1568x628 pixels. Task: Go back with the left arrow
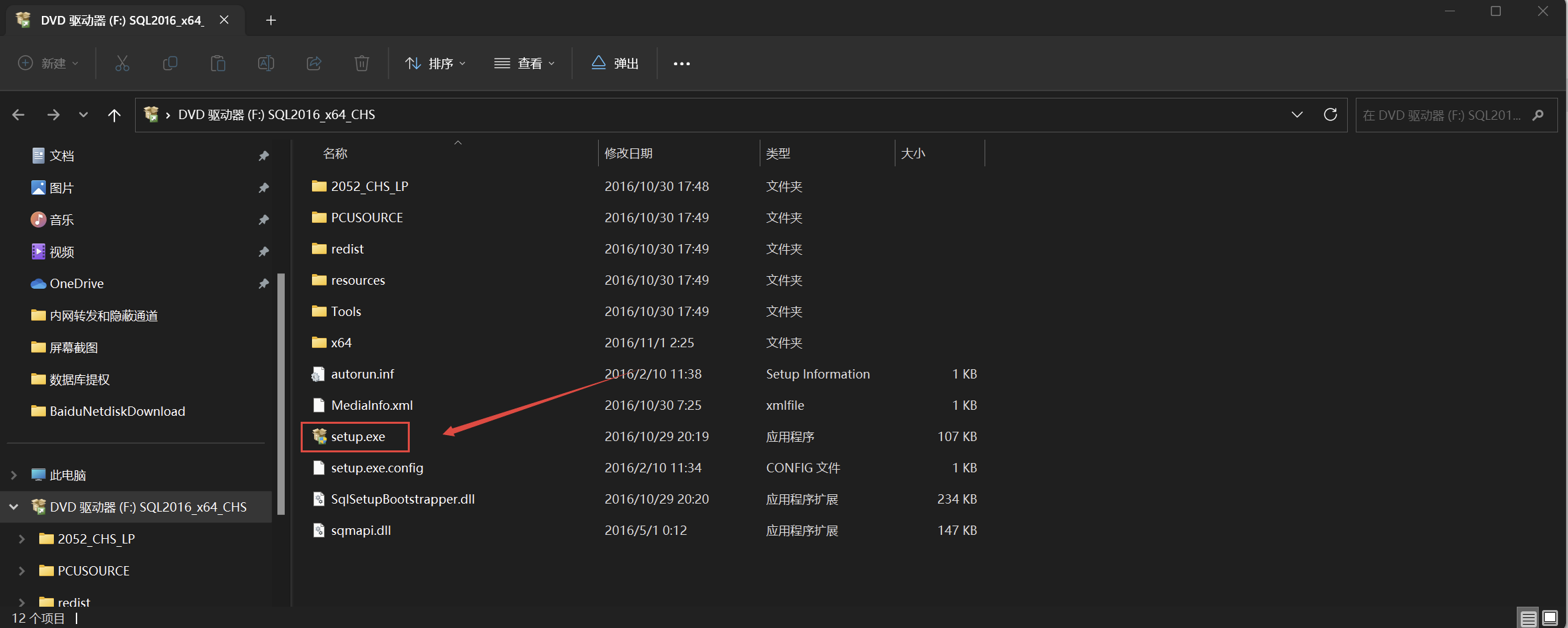pyautogui.click(x=19, y=114)
